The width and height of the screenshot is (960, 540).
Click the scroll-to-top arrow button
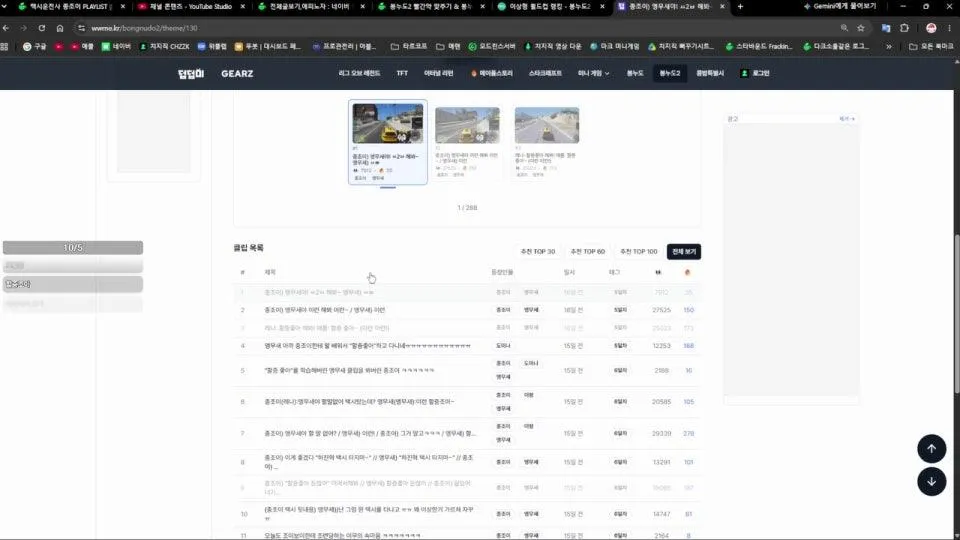pyautogui.click(x=931, y=449)
